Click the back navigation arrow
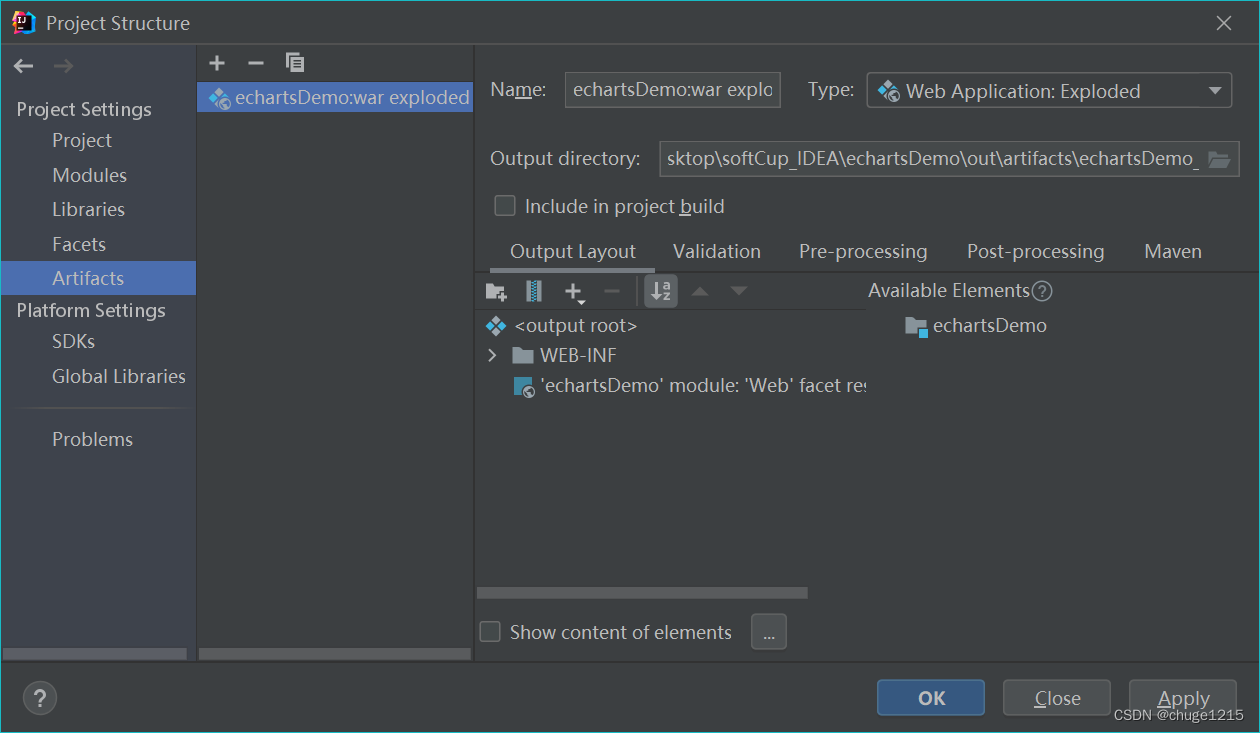Viewport: 1260px width, 733px height. click(24, 66)
